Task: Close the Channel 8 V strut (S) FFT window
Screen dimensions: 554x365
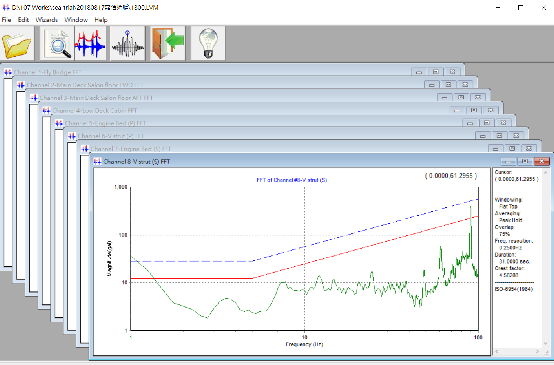Action: [x=542, y=161]
